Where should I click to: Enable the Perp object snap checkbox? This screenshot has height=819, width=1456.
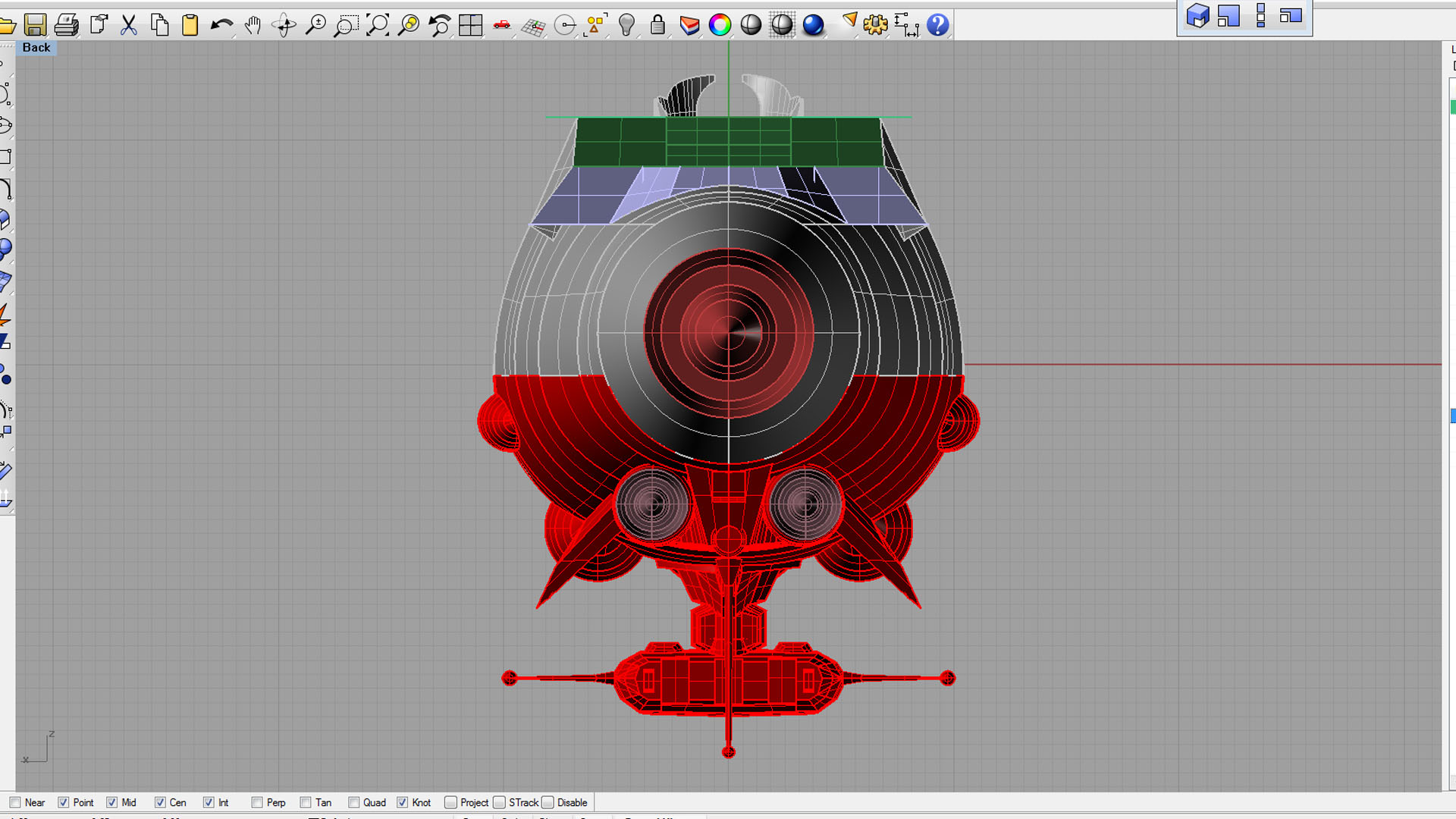(257, 802)
